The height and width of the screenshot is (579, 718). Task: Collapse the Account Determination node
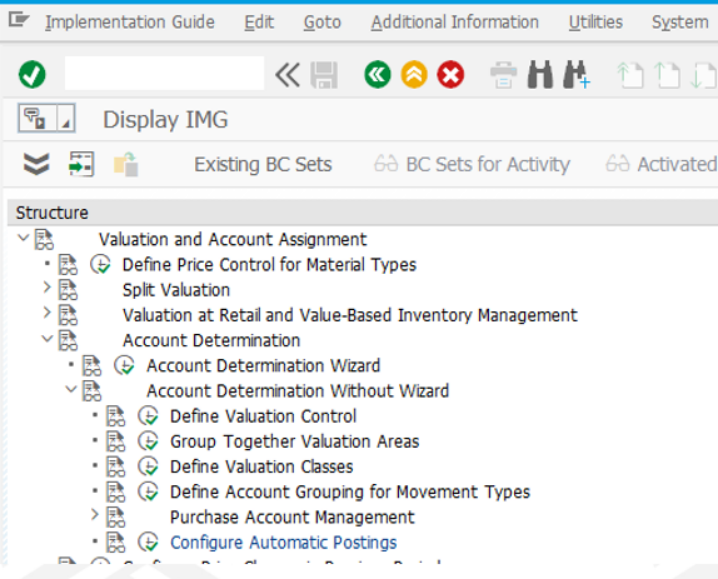coord(47,339)
